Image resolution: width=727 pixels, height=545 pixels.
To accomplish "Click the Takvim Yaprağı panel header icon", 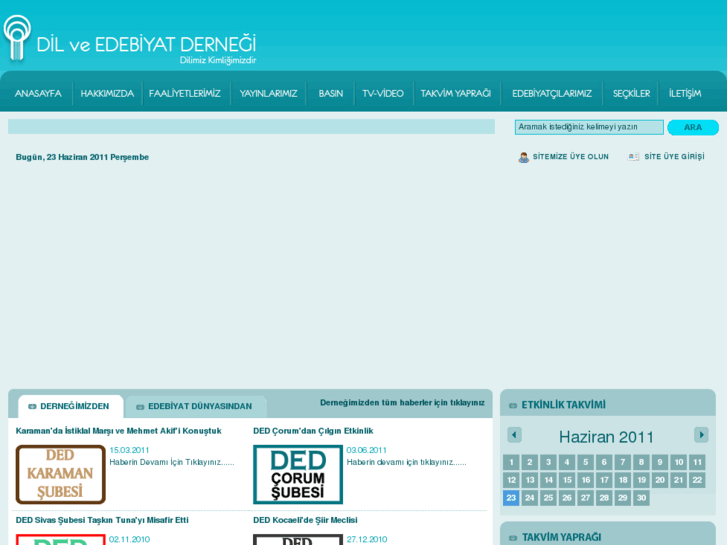I will point(513,538).
